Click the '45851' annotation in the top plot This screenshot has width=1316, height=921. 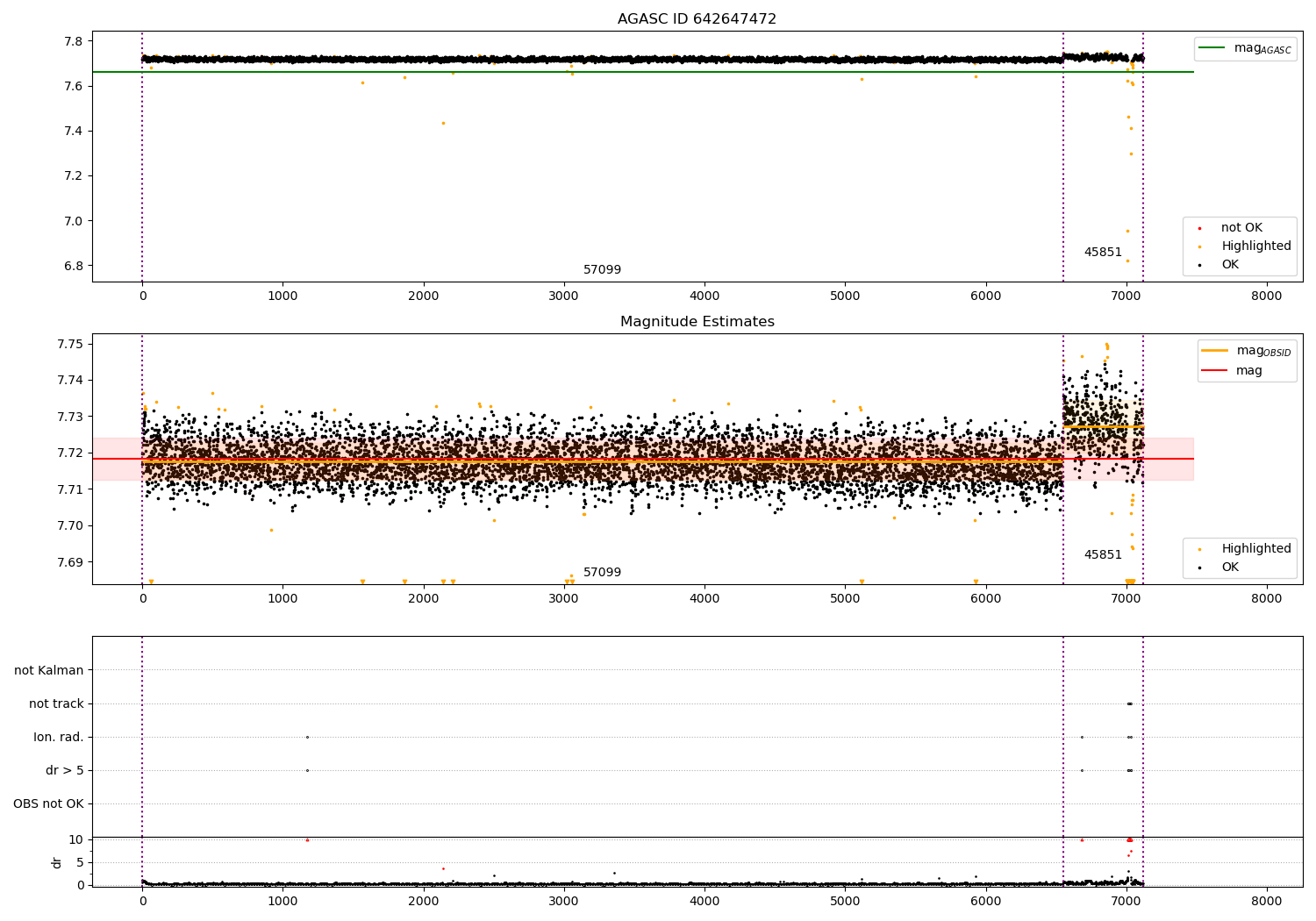[1103, 253]
